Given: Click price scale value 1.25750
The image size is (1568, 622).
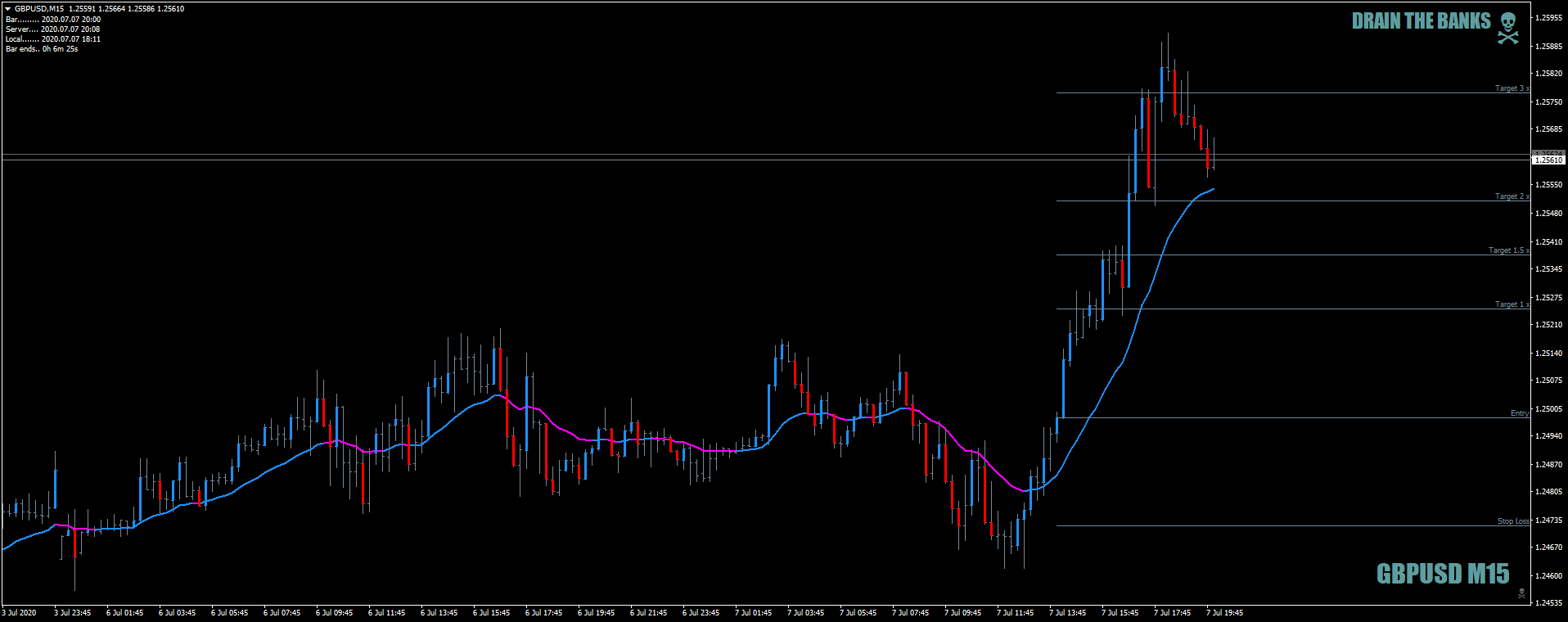Looking at the screenshot, I should [1548, 102].
